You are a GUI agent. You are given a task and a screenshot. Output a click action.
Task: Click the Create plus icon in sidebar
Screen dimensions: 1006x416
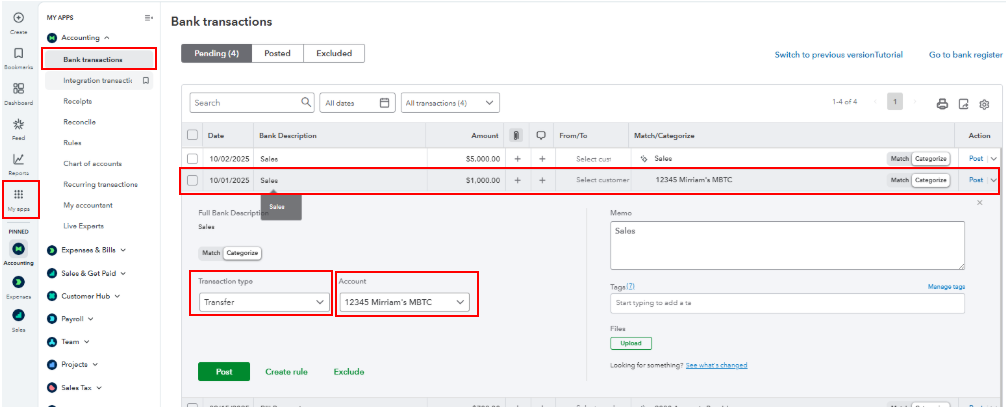click(x=18, y=18)
